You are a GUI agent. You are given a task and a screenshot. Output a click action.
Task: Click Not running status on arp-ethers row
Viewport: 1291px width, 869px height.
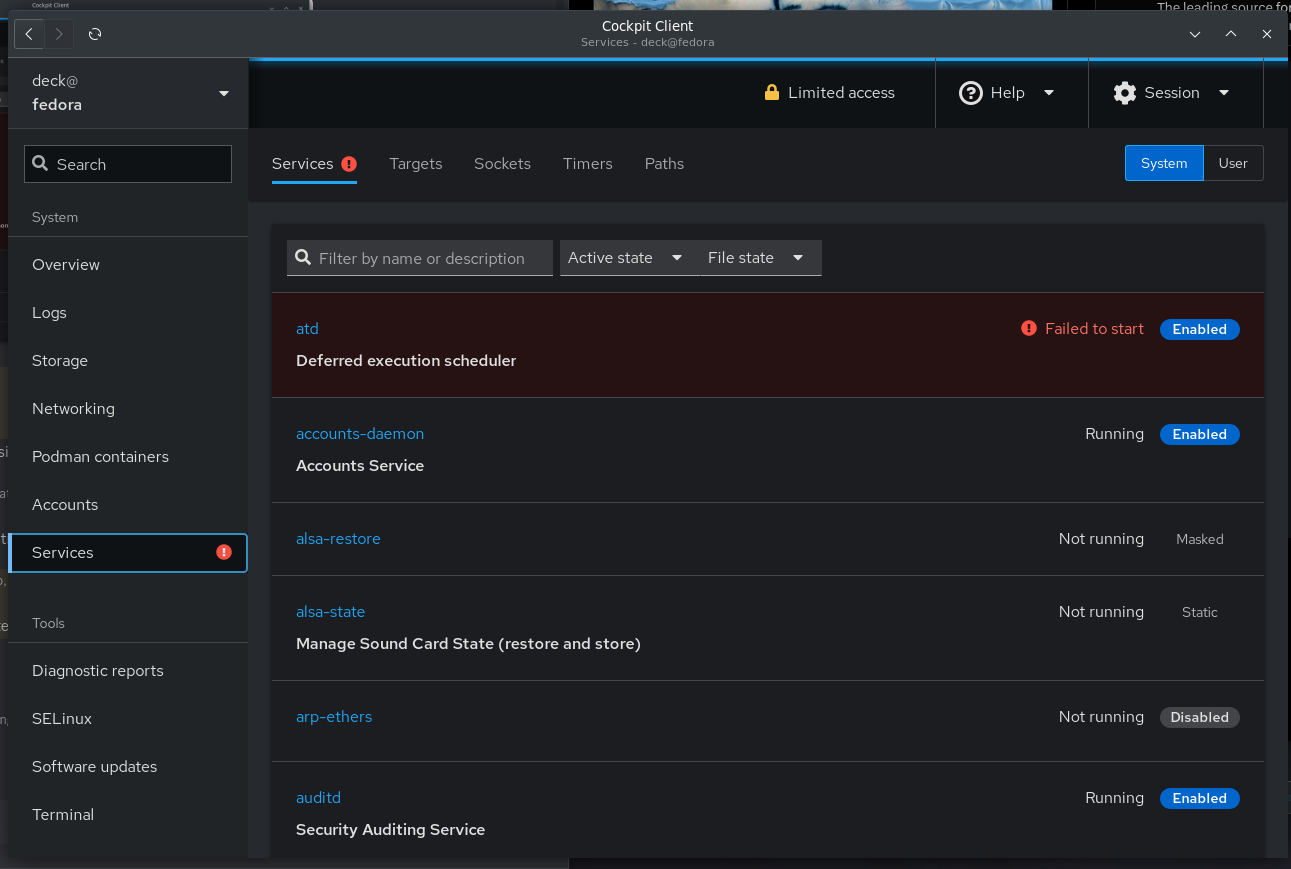point(1101,717)
